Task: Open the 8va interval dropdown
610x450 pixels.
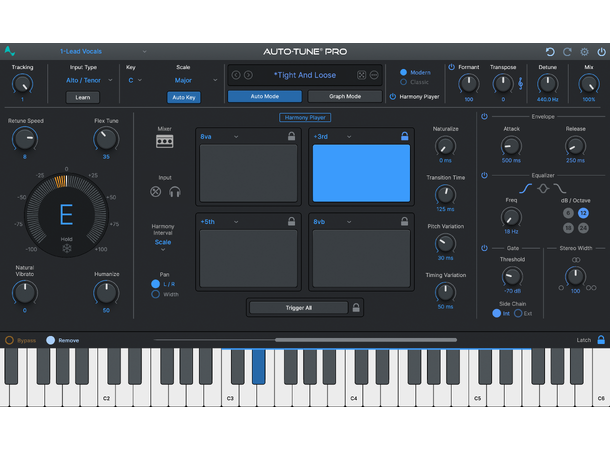Action: point(219,137)
